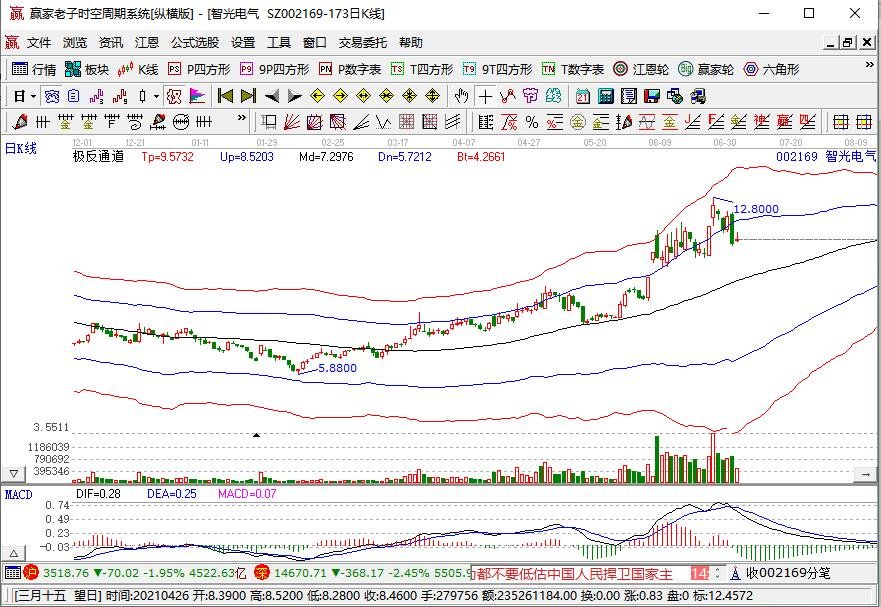Open the 江恩 menu
The image size is (881, 607).
coord(147,43)
